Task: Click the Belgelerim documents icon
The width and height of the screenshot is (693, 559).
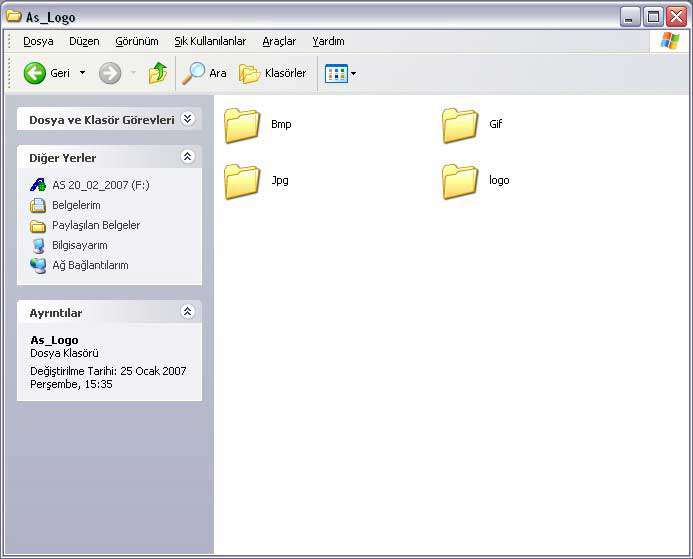Action: pyautogui.click(x=38, y=205)
